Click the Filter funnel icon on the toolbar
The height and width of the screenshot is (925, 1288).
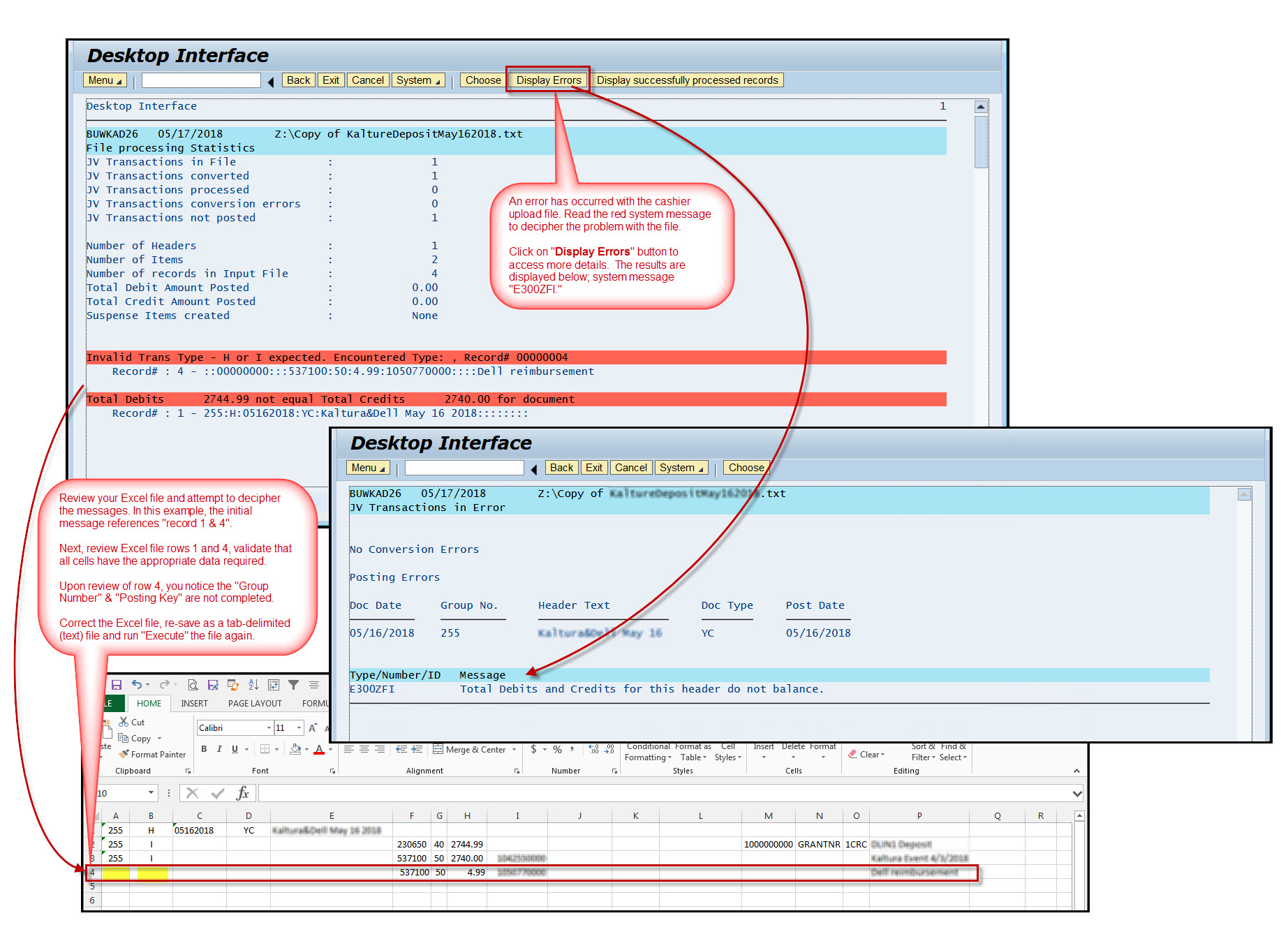click(x=293, y=685)
